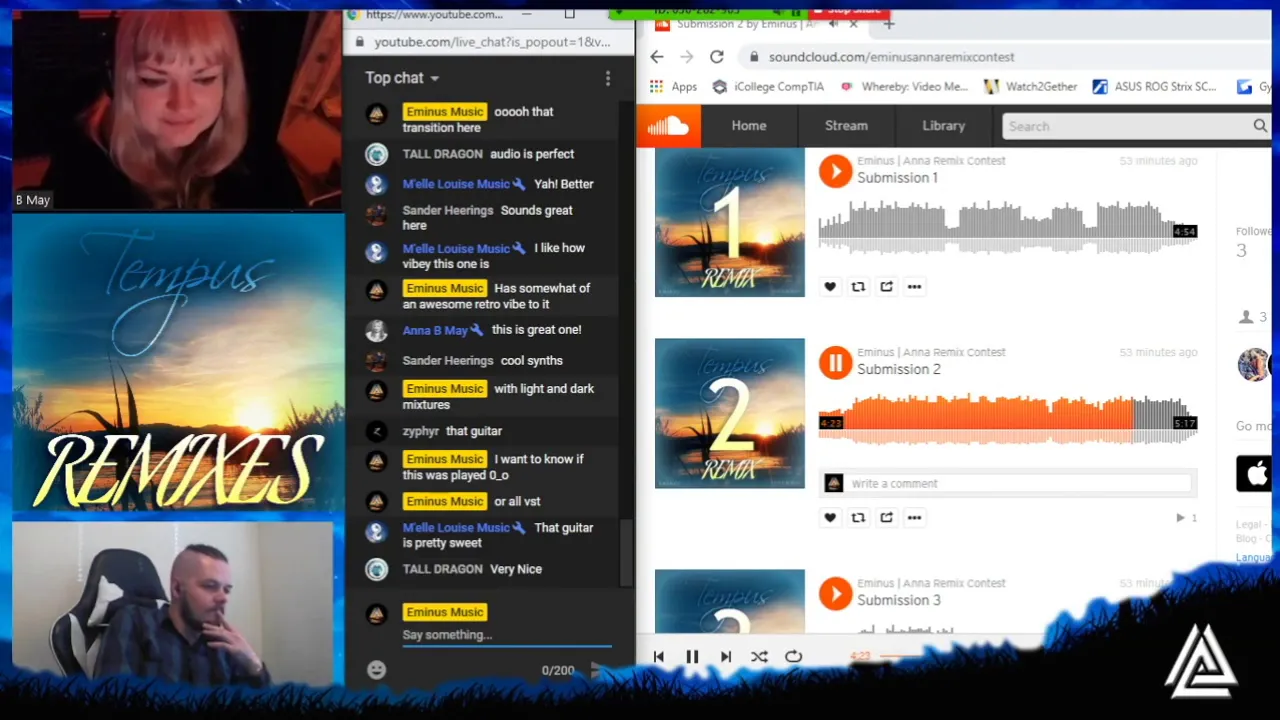
Task: Open more options for Submission 1
Action: [x=914, y=287]
